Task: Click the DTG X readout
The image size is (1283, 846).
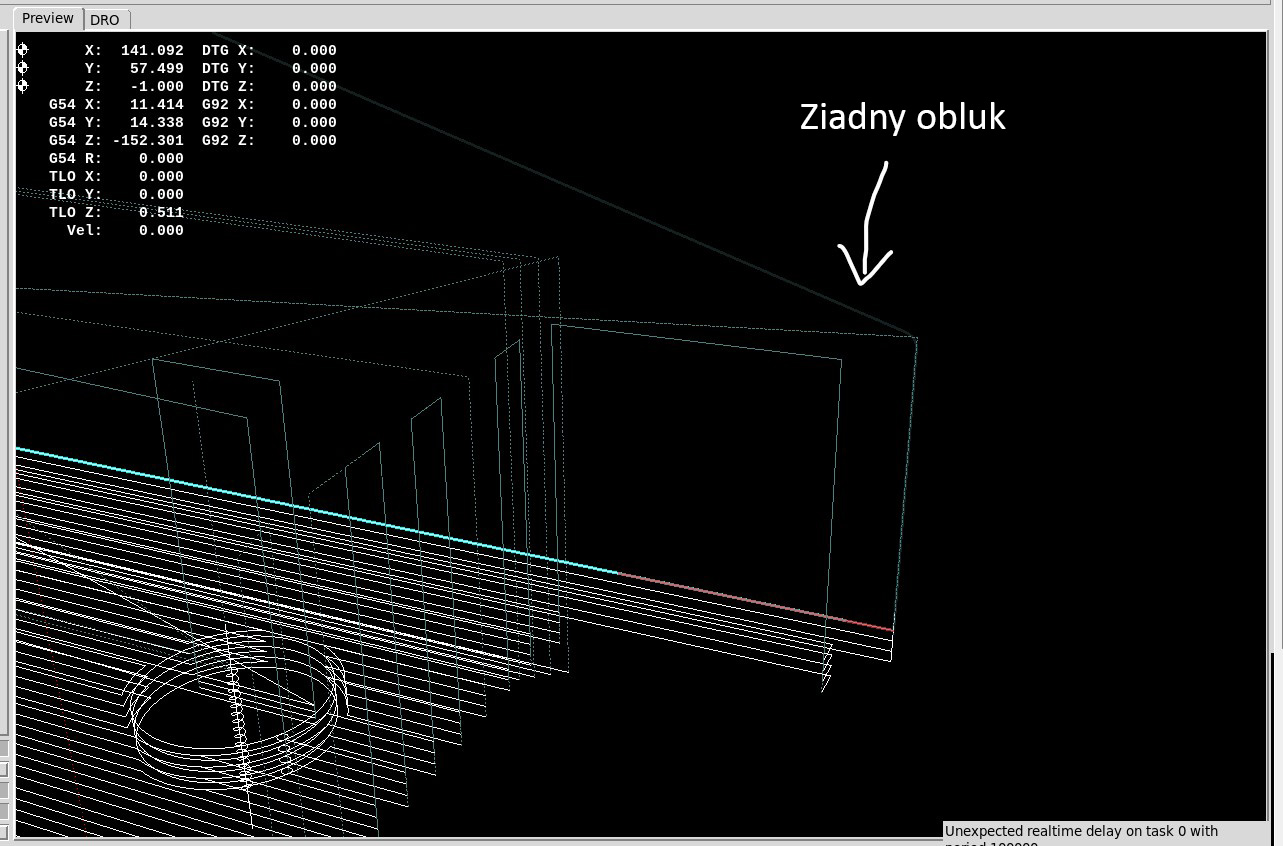Action: (x=314, y=50)
